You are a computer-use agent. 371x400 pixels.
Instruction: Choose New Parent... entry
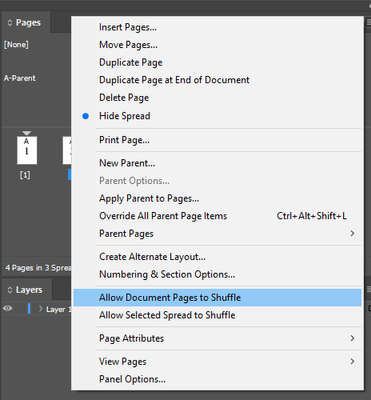(x=217, y=163)
